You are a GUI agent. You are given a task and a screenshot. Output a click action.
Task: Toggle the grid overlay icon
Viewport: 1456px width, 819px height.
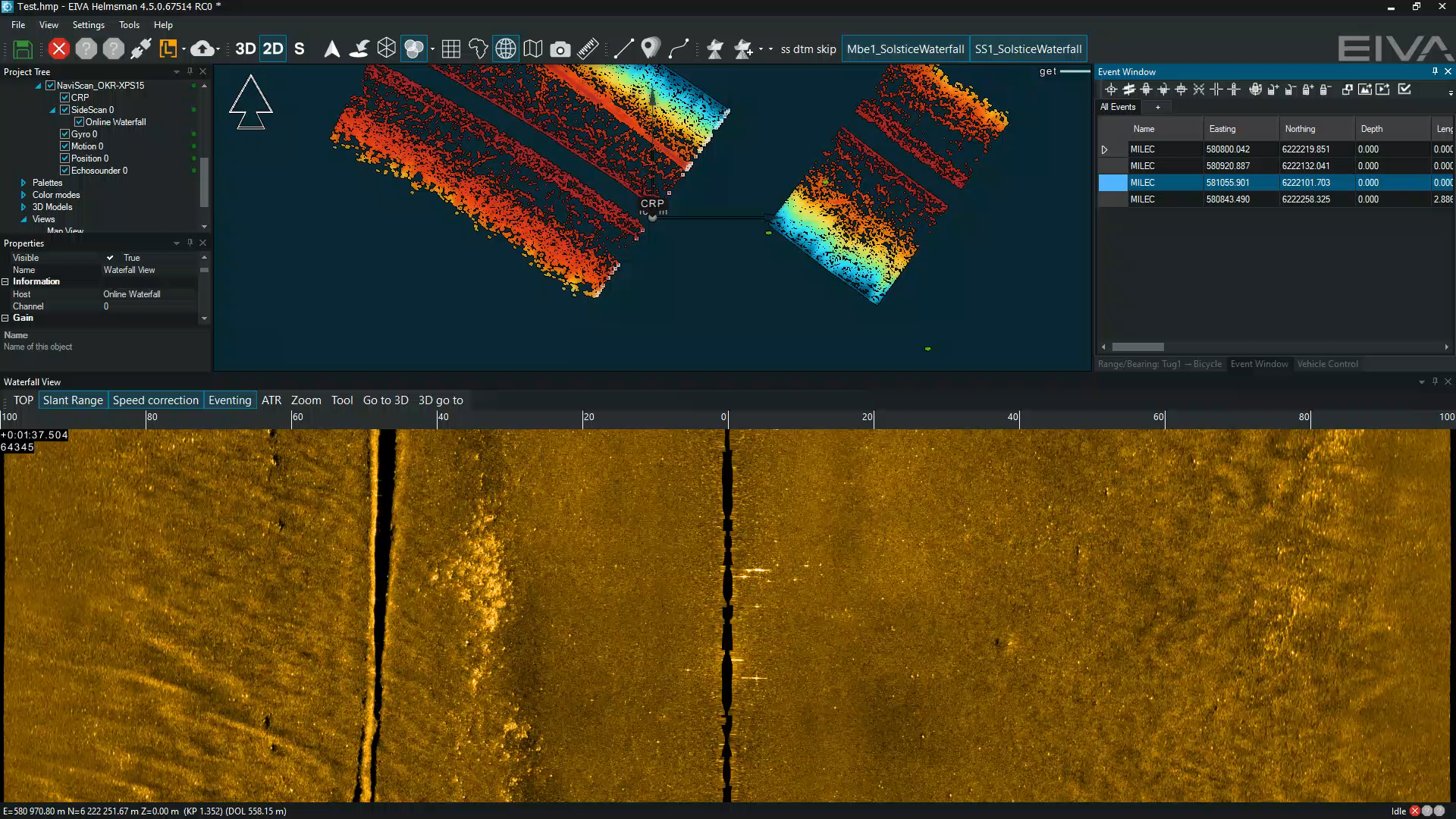point(450,49)
